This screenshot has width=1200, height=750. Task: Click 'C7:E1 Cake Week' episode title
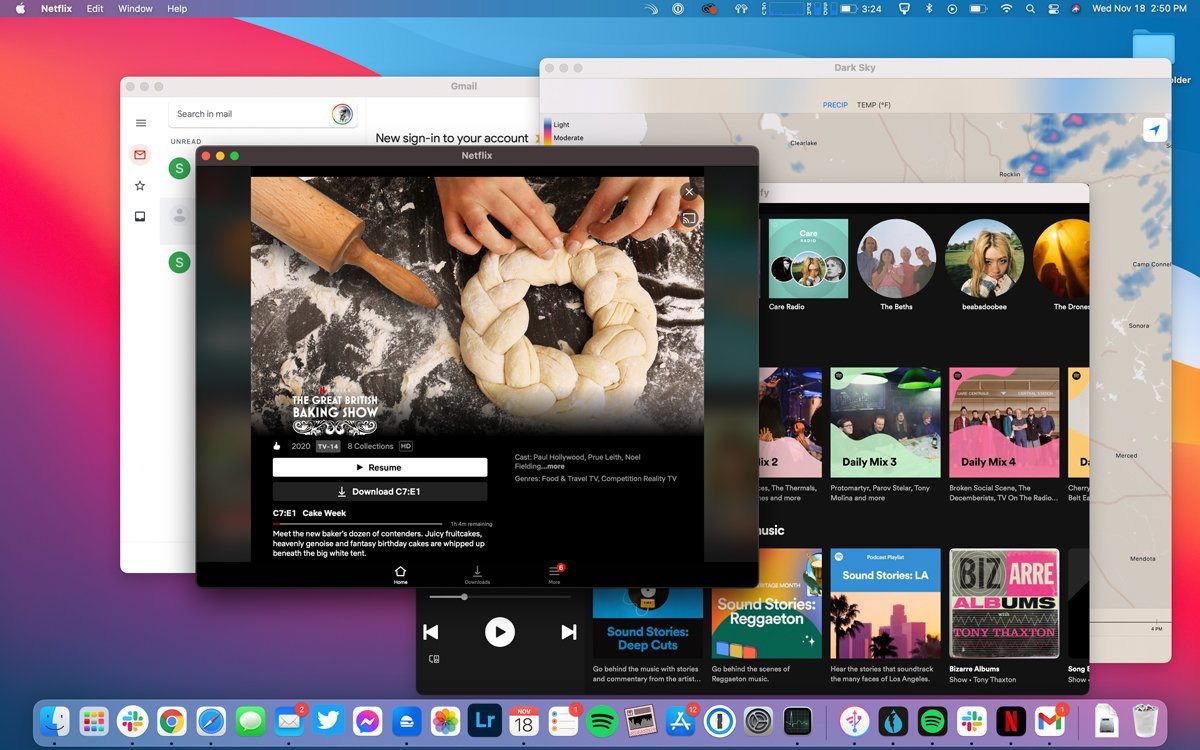coord(309,513)
